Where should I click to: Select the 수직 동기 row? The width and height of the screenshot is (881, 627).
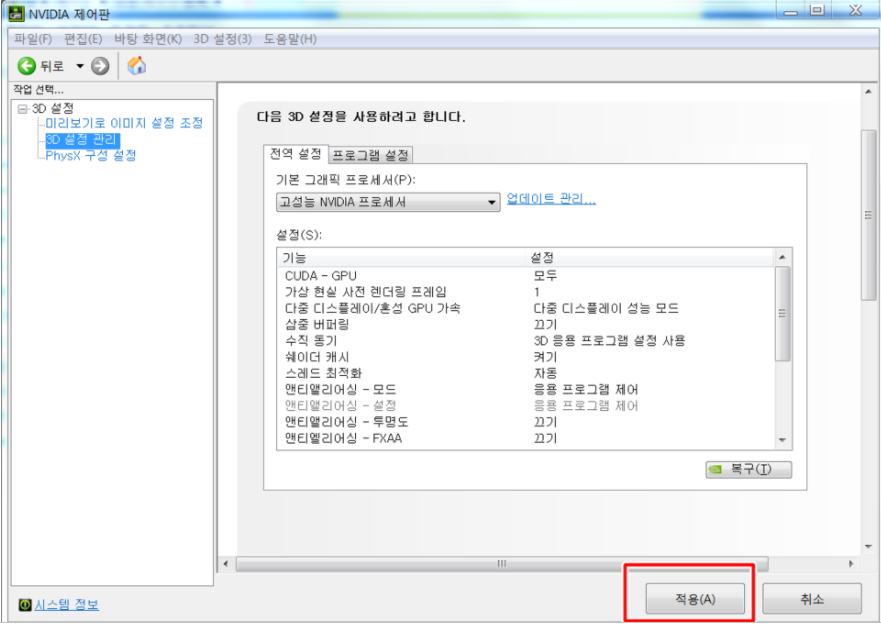[525, 341]
